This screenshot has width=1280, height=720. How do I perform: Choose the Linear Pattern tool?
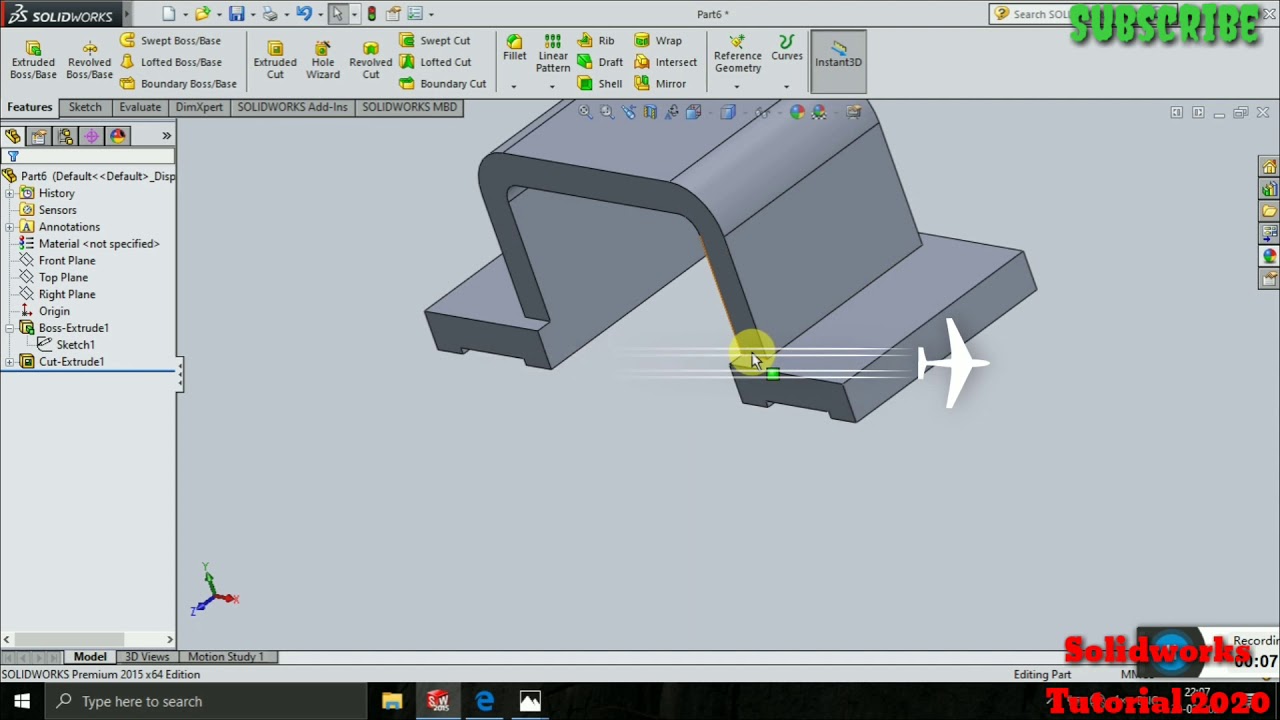pyautogui.click(x=553, y=53)
